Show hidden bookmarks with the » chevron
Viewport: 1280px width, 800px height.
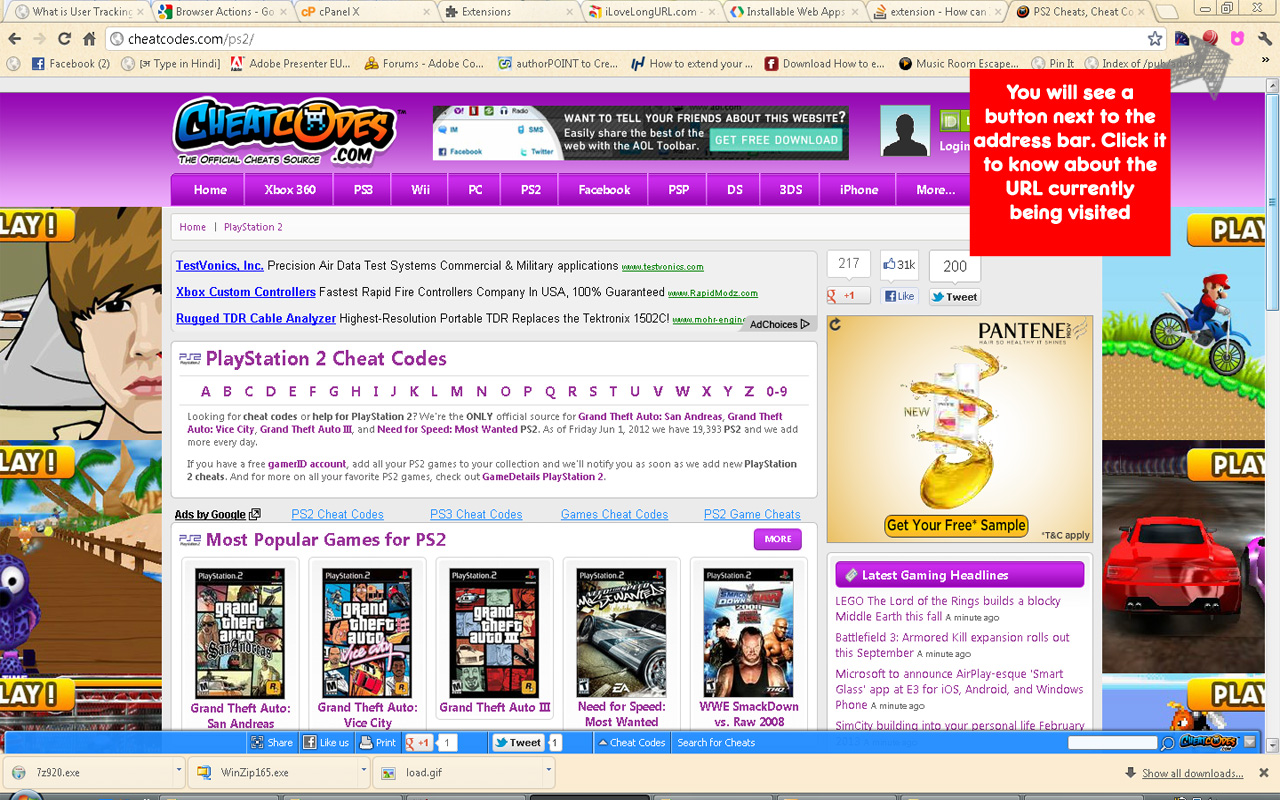click(1265, 62)
